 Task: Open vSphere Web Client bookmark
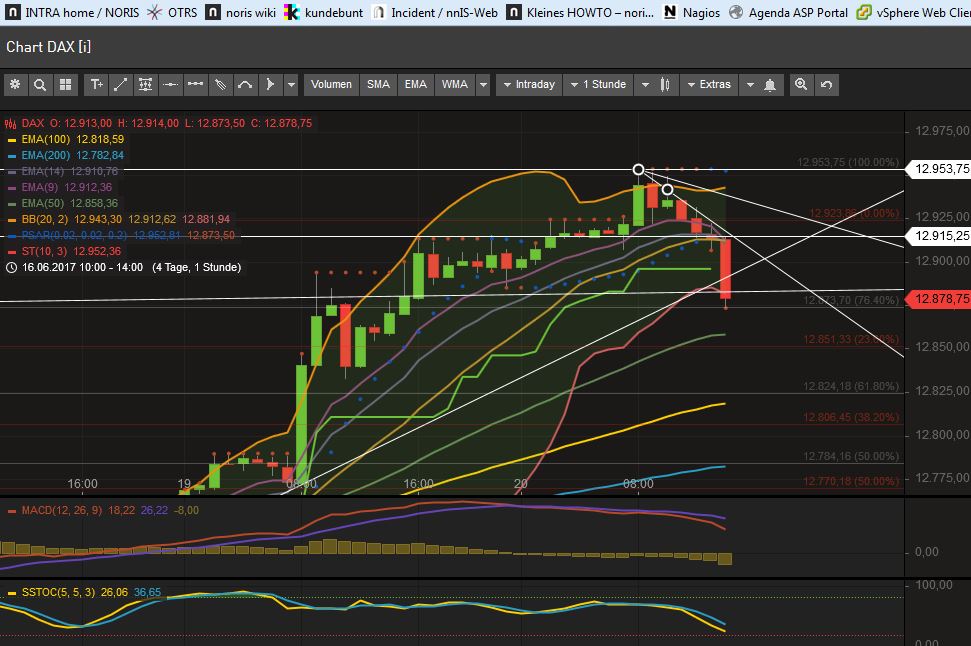[913, 12]
